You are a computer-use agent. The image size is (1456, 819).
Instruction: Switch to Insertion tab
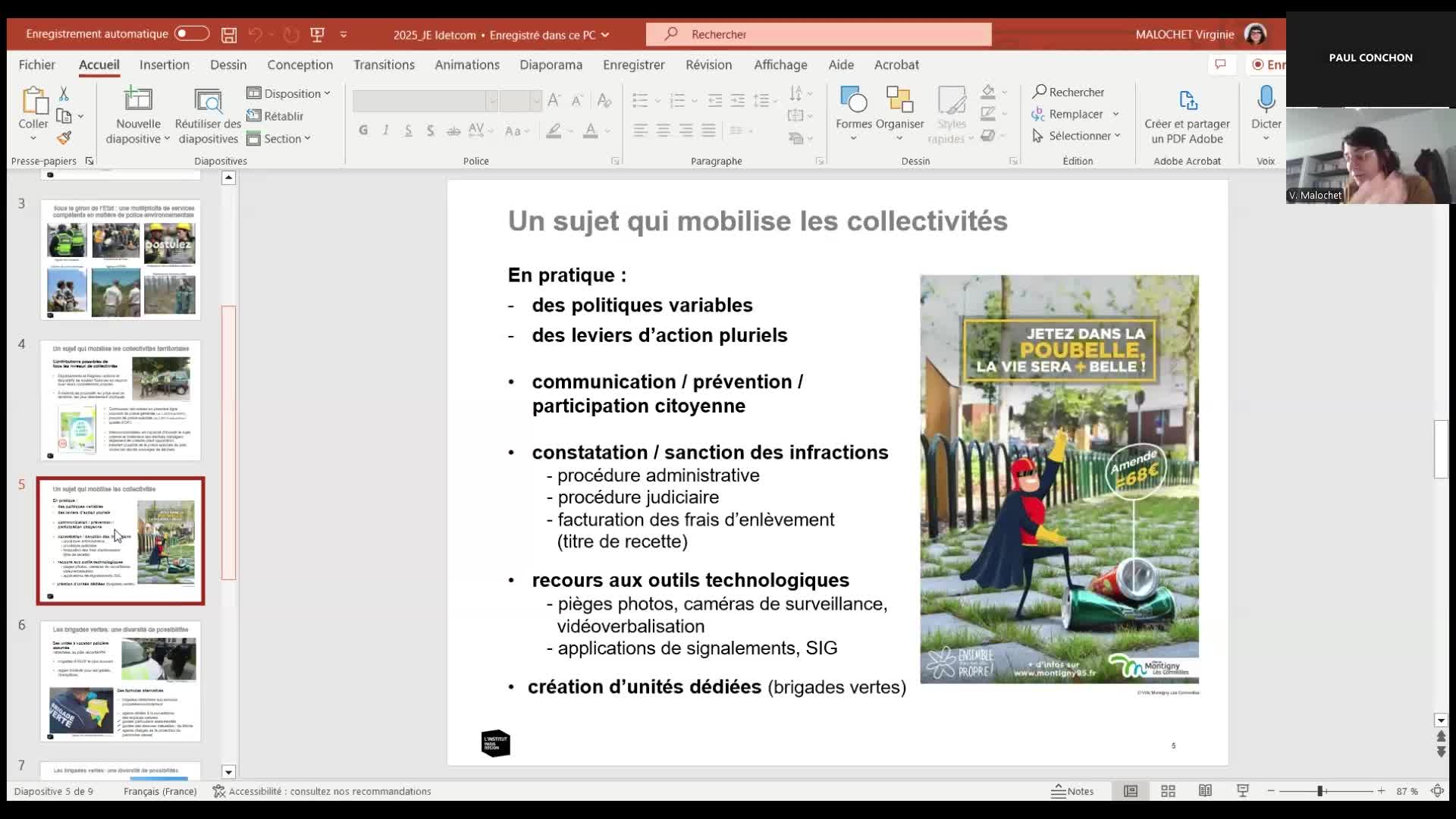coord(165,64)
